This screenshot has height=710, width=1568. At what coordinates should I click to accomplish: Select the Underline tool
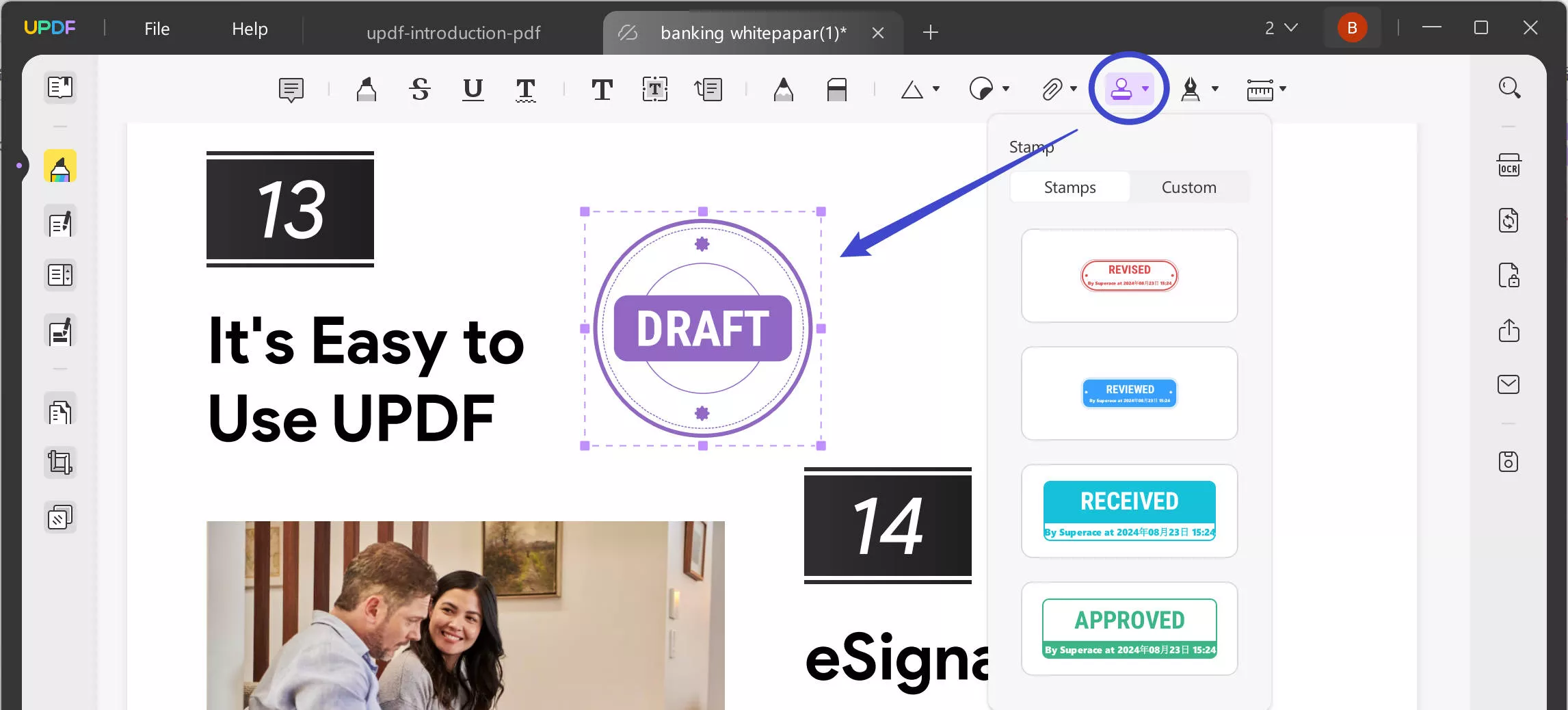pyautogui.click(x=473, y=90)
